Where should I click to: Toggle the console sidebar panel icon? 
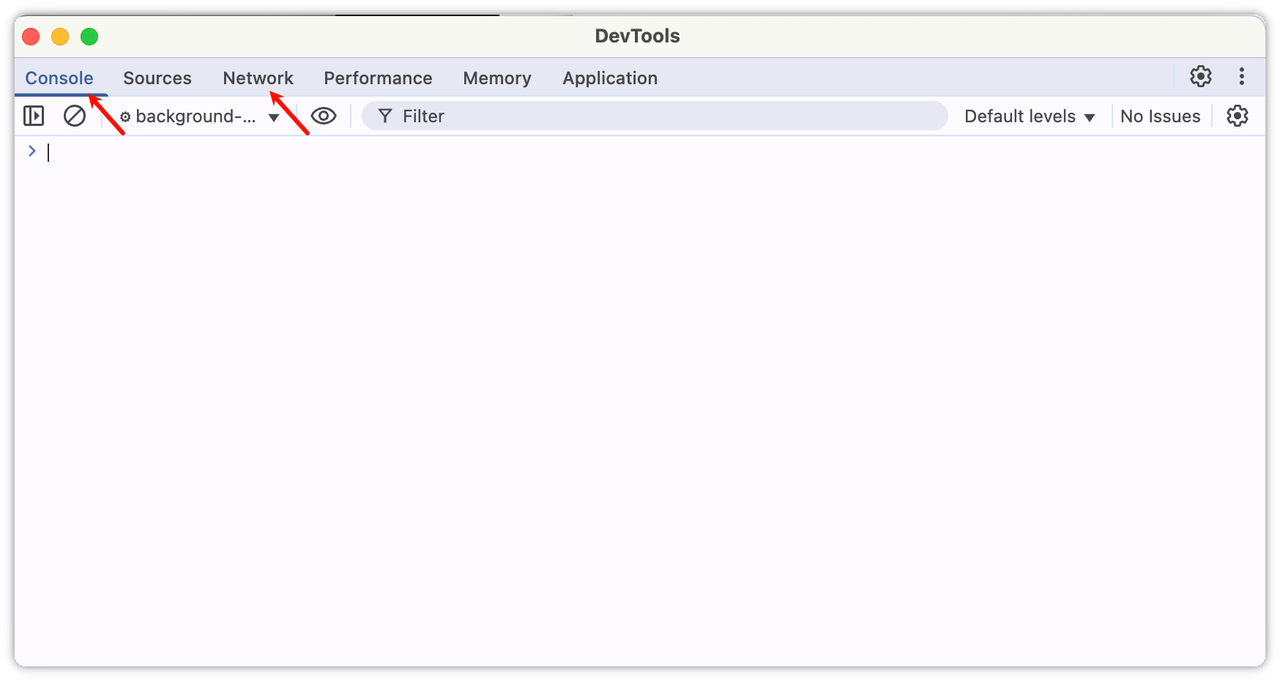pos(34,116)
